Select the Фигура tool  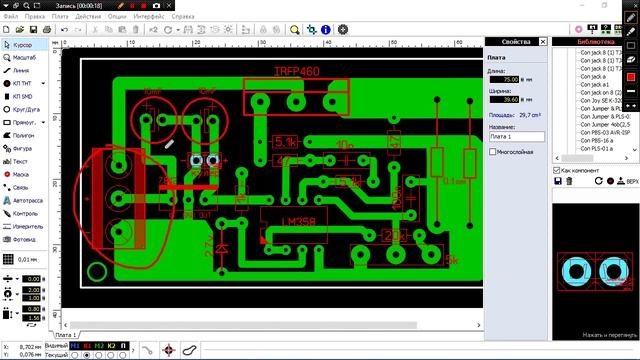click(x=24, y=149)
